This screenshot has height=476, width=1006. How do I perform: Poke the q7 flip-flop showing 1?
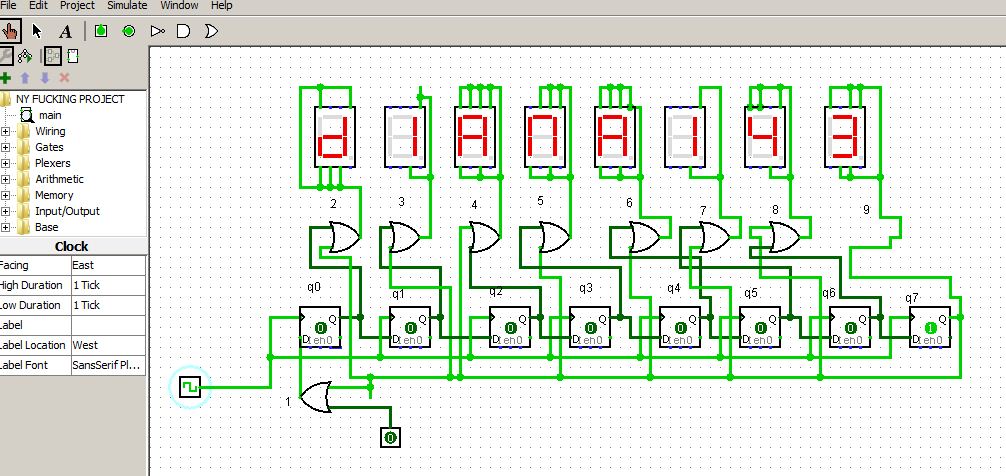(x=930, y=327)
